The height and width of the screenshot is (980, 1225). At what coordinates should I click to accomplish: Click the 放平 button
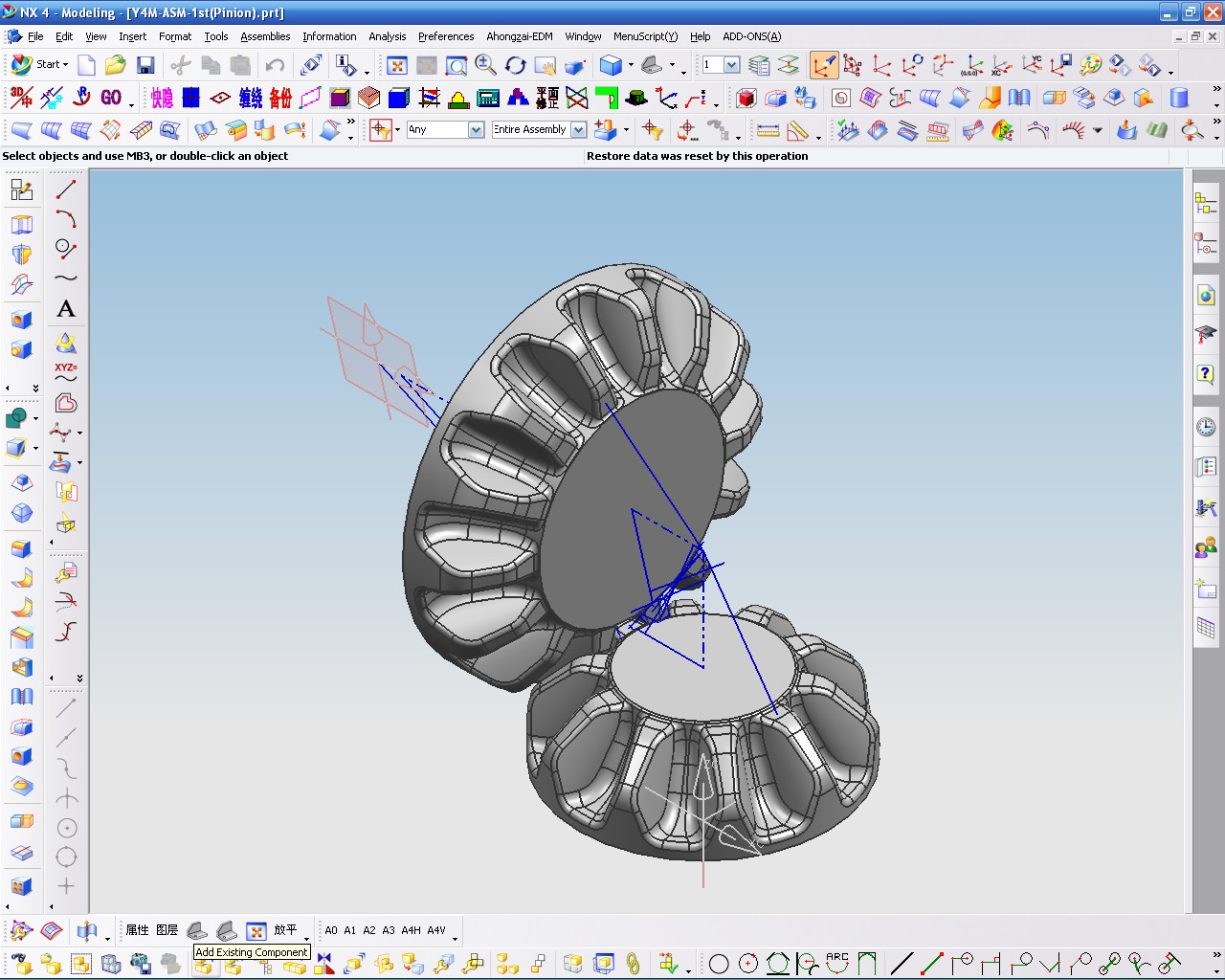[285, 930]
